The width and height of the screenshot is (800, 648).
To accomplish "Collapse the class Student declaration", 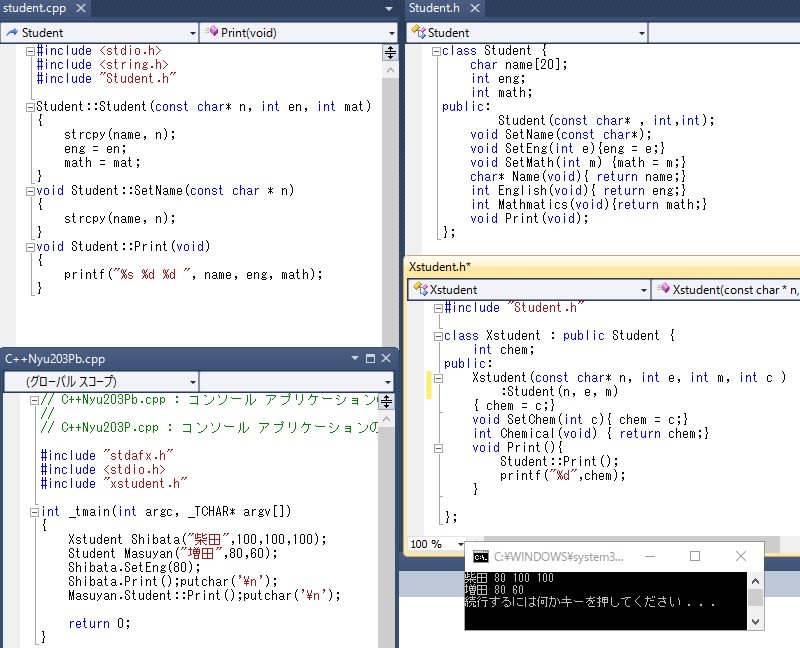I will point(436,51).
